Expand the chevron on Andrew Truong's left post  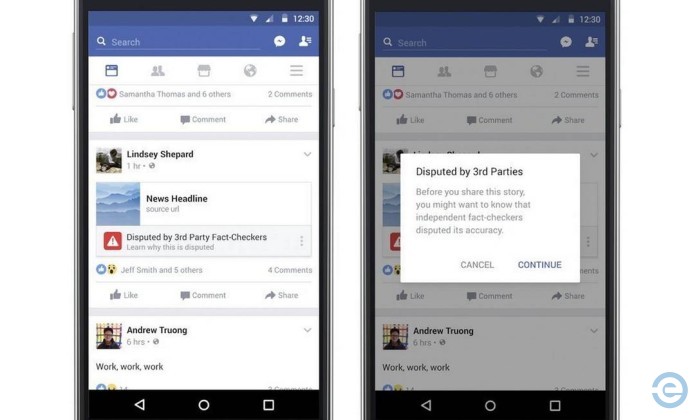coord(307,330)
